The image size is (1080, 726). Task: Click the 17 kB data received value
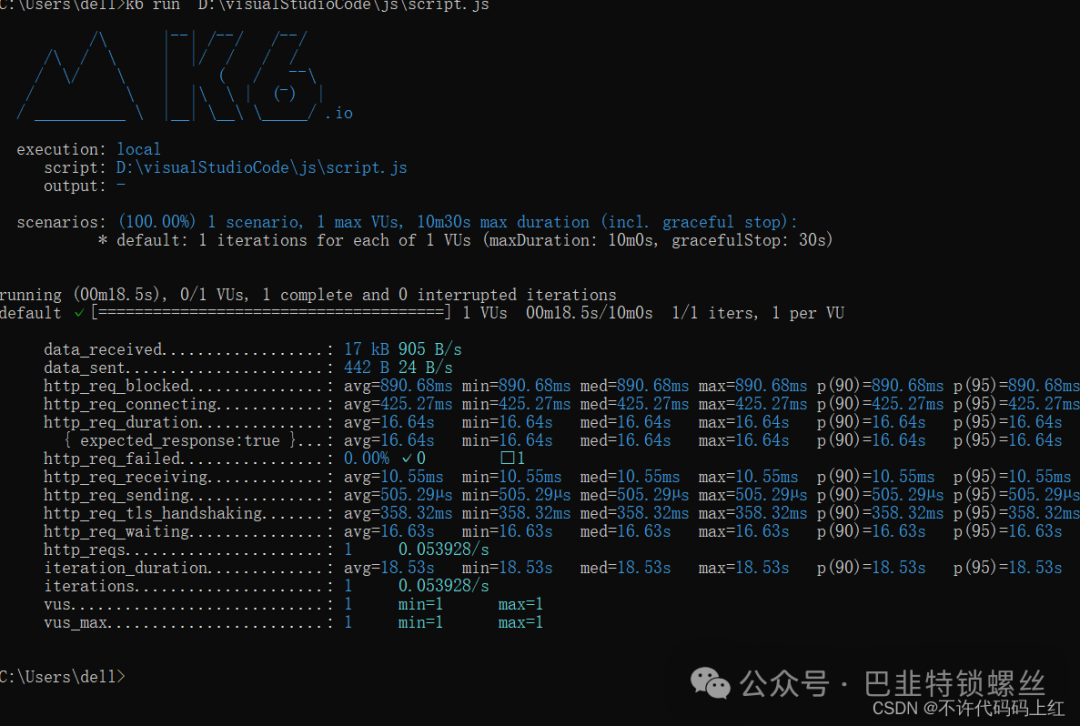point(366,349)
